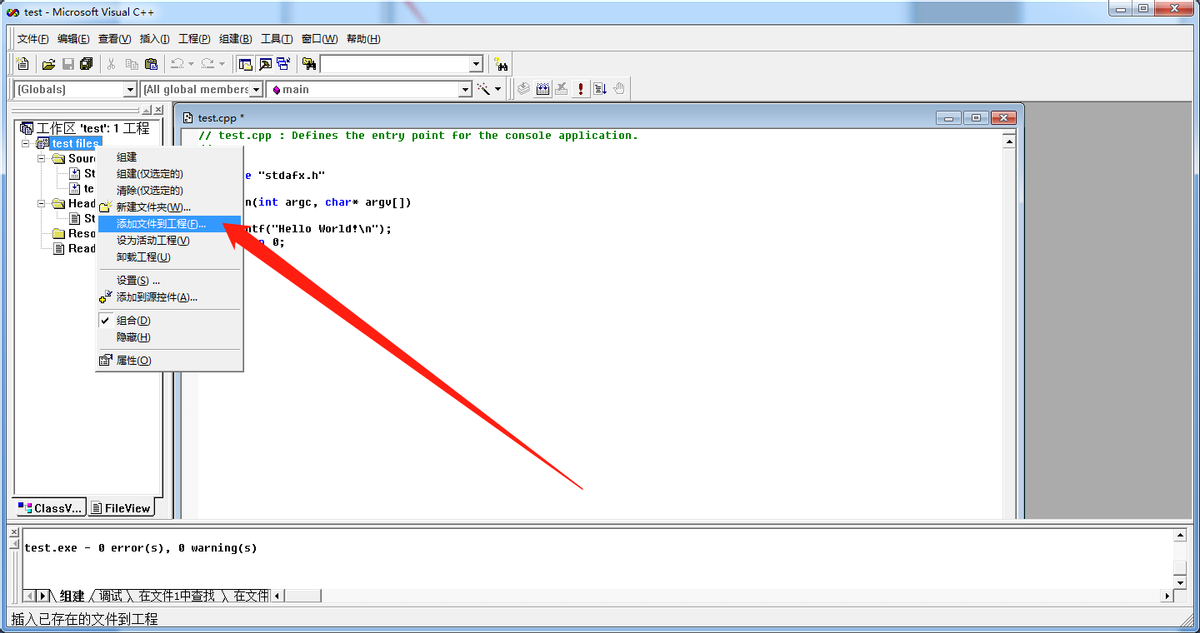1200x633 pixels.
Task: Click the Find text input field
Action: coord(394,64)
